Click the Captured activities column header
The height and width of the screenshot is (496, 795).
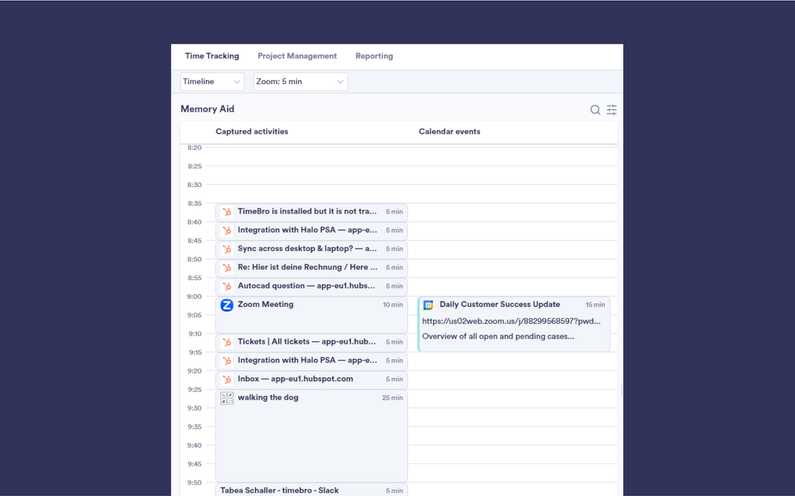(252, 131)
